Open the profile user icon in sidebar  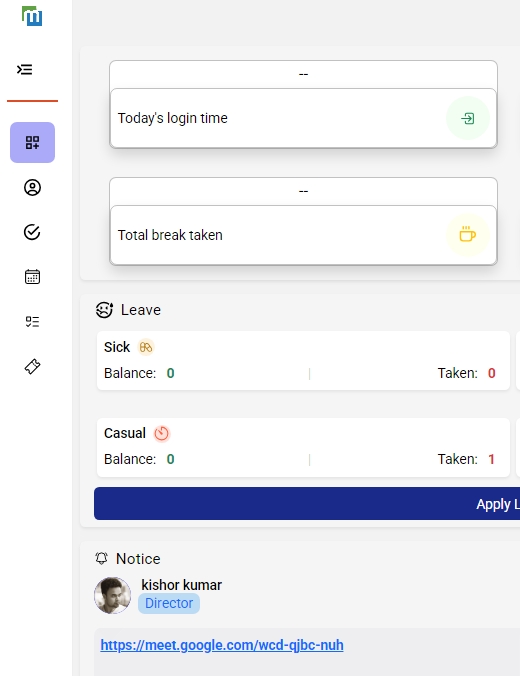(32, 188)
